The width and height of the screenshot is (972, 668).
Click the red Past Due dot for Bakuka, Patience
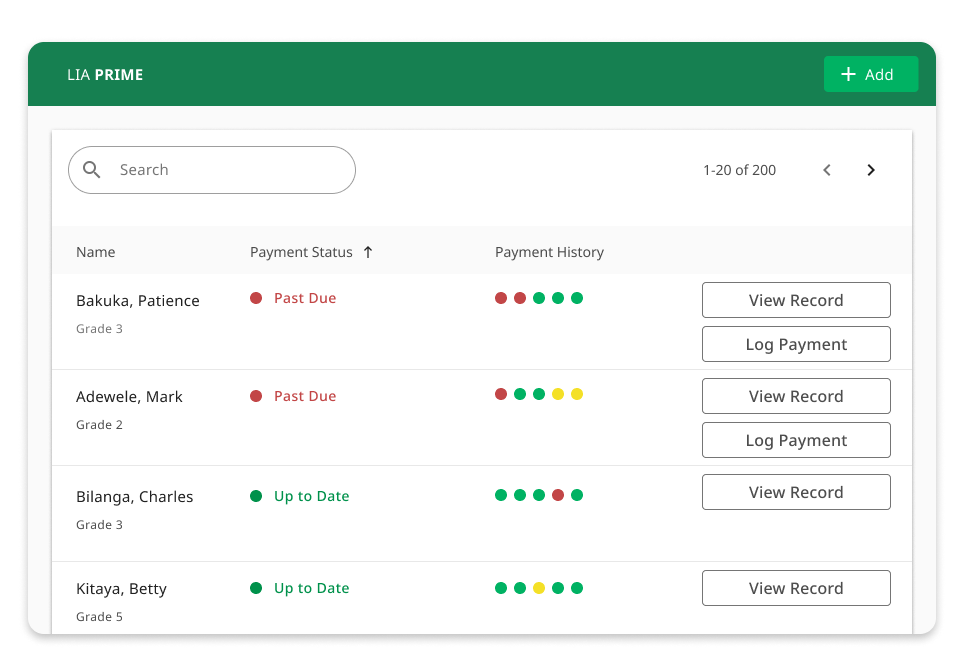coord(256,298)
